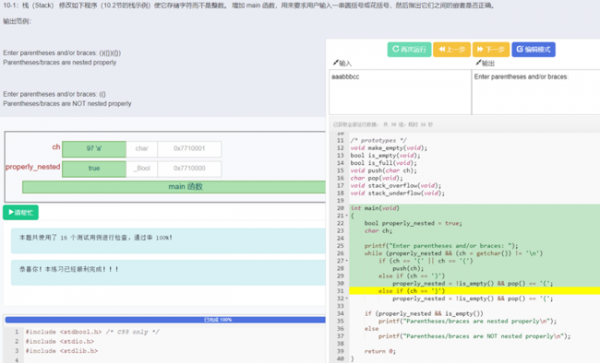Click the yellow highlighted code line 31

tap(474, 291)
